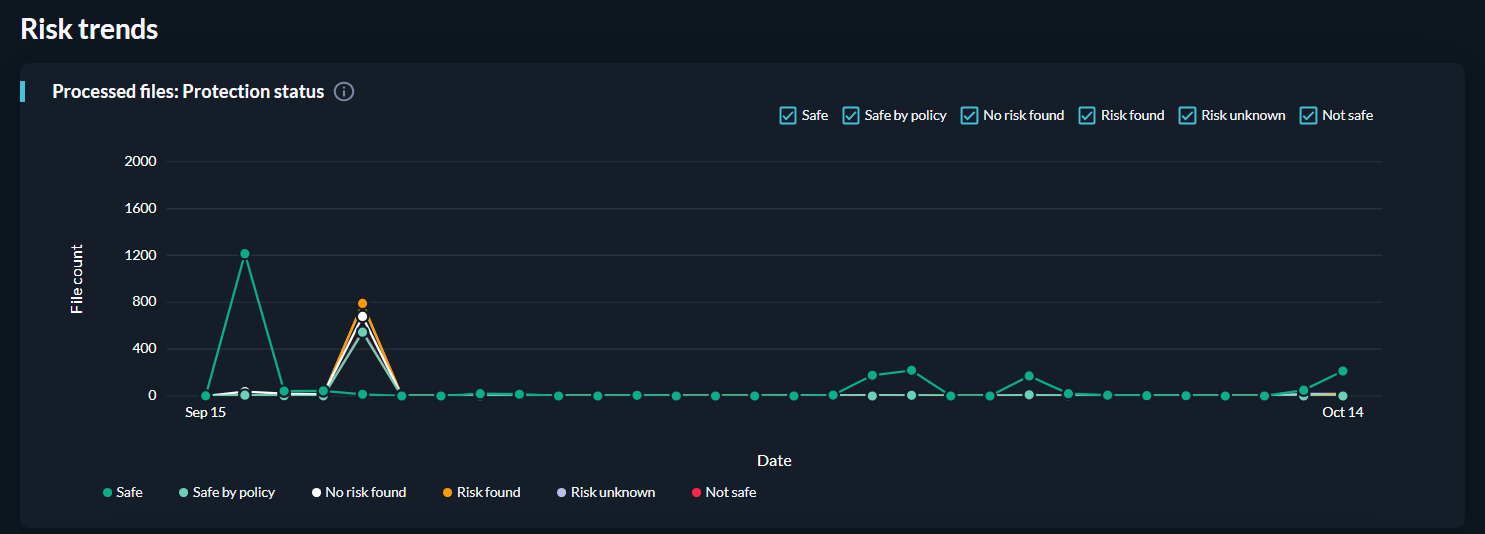Disable the No risk found checkbox
This screenshot has width=1485, height=534.
pyautogui.click(x=969, y=115)
